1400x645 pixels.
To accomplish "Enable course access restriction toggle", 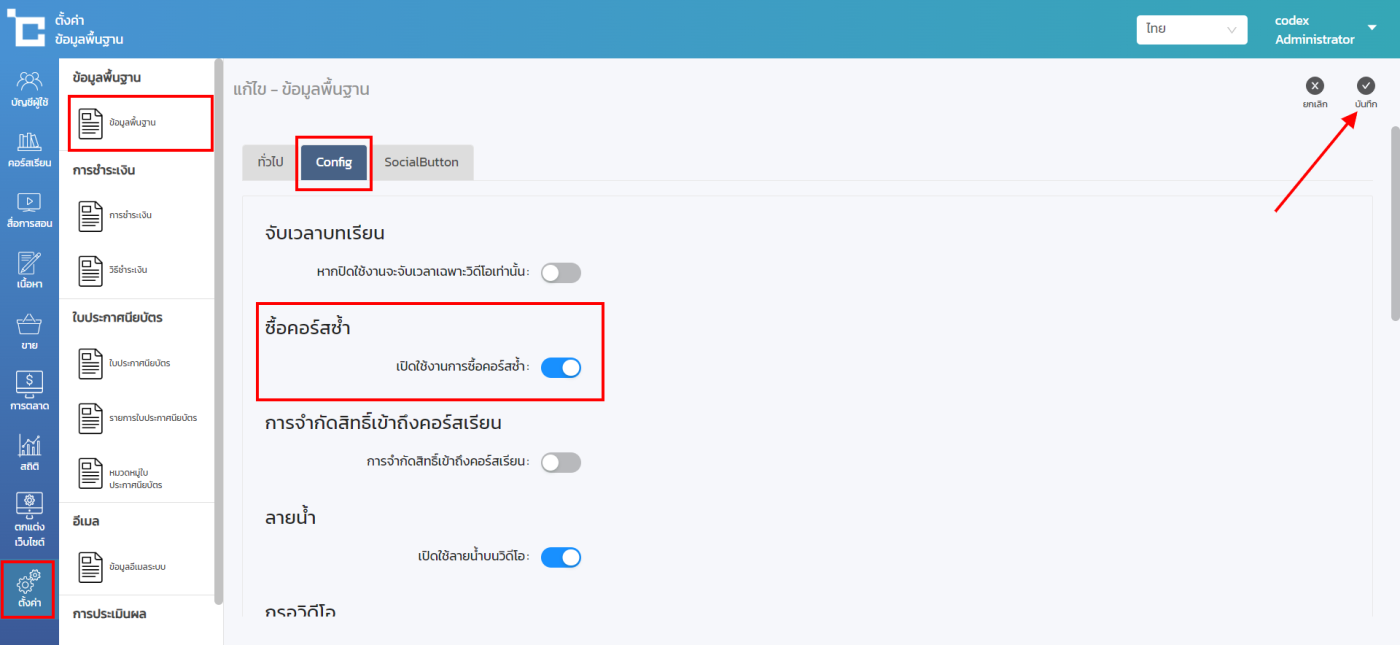I will [560, 462].
